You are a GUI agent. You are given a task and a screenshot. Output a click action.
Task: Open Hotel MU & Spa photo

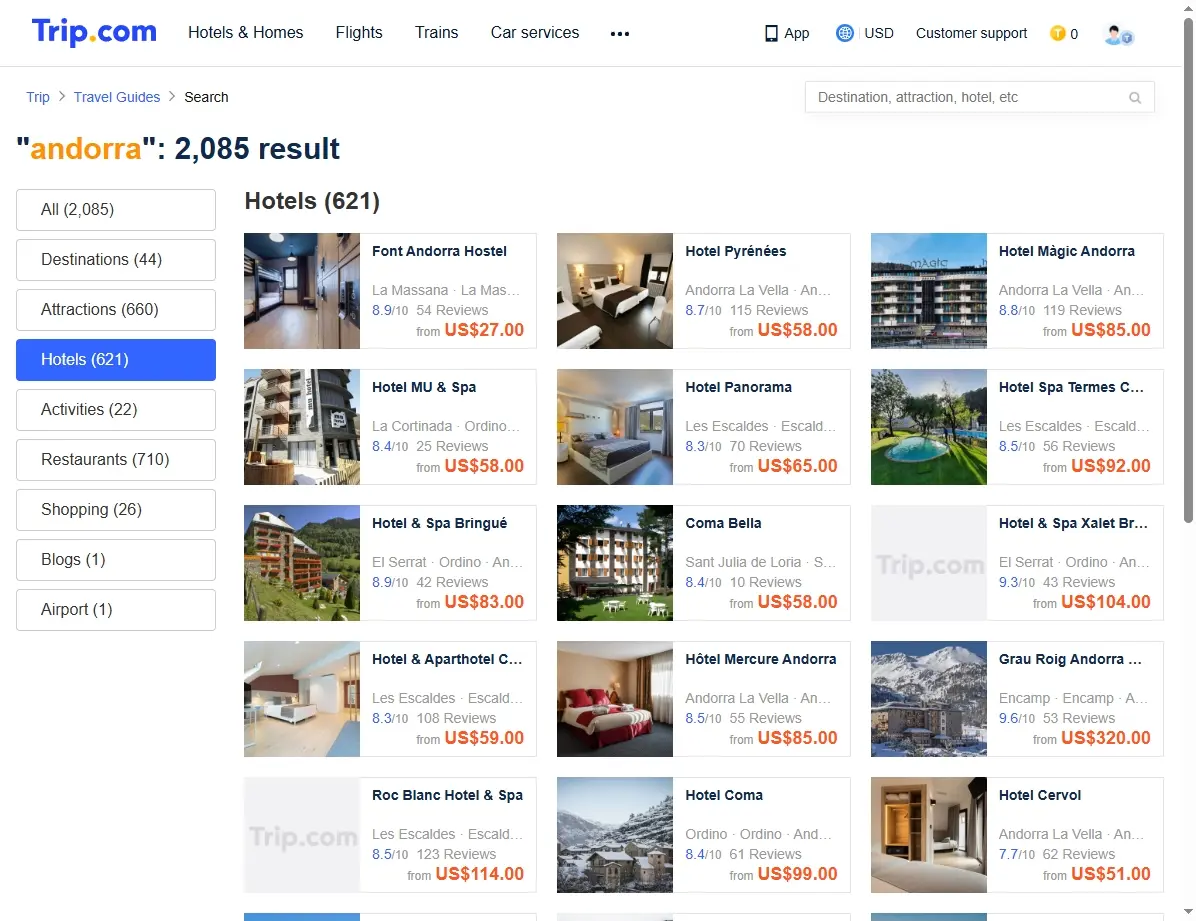pos(302,427)
